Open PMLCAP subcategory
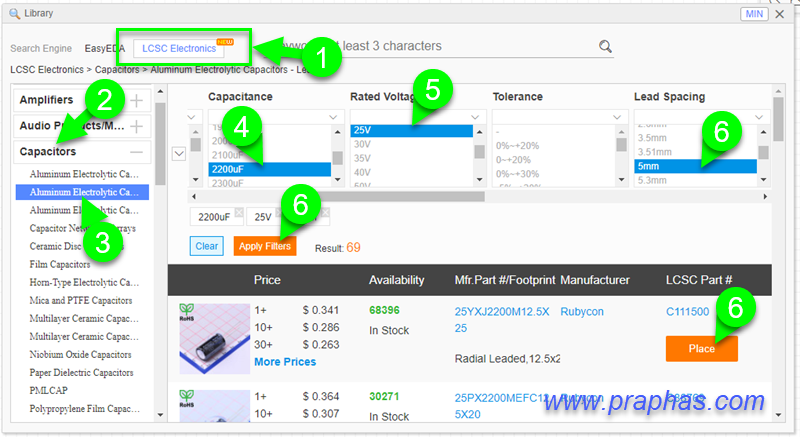The image size is (800, 437). point(48,391)
